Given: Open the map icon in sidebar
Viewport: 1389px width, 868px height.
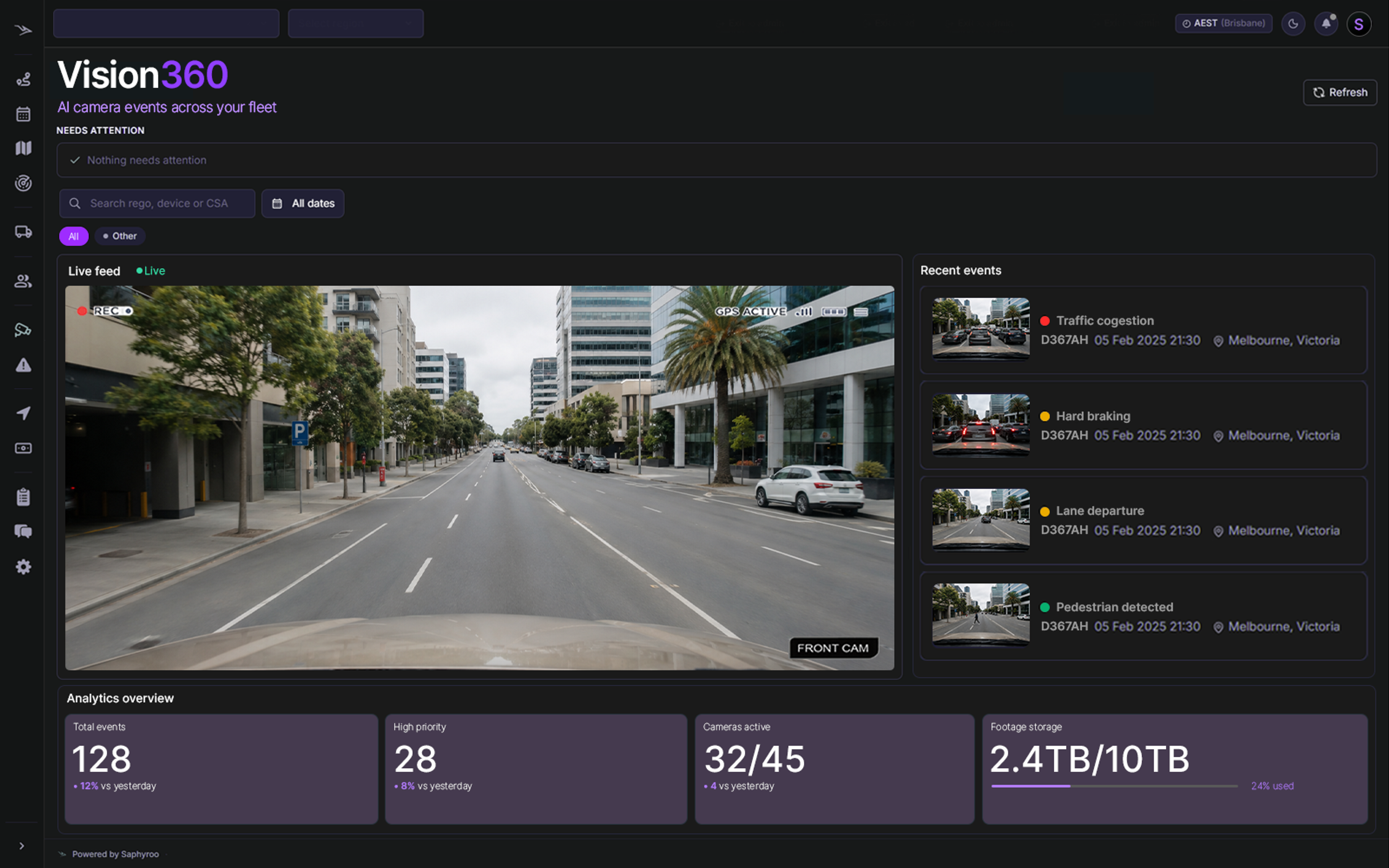Looking at the screenshot, I should coord(23,148).
